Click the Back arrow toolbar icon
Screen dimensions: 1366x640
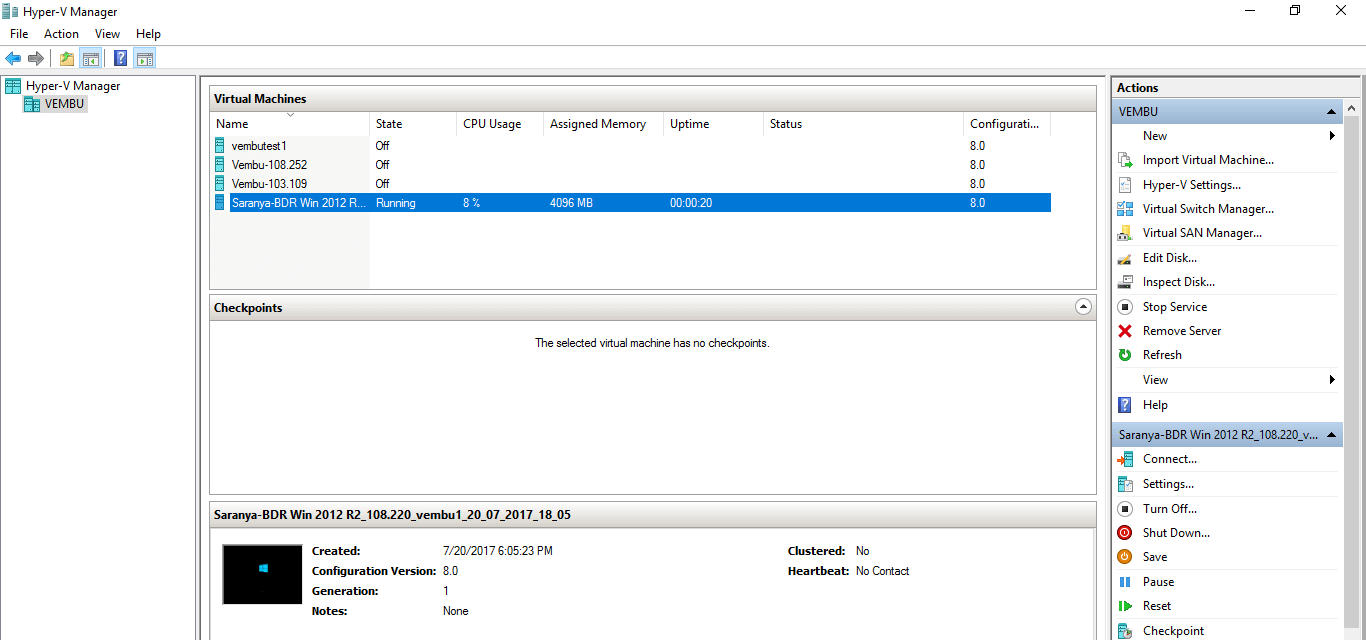(x=13, y=58)
